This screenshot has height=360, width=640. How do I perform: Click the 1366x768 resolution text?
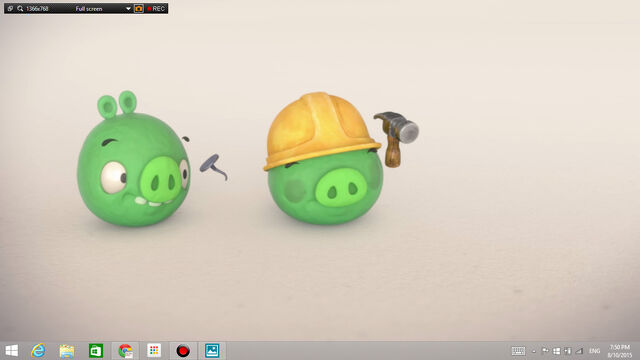37,9
